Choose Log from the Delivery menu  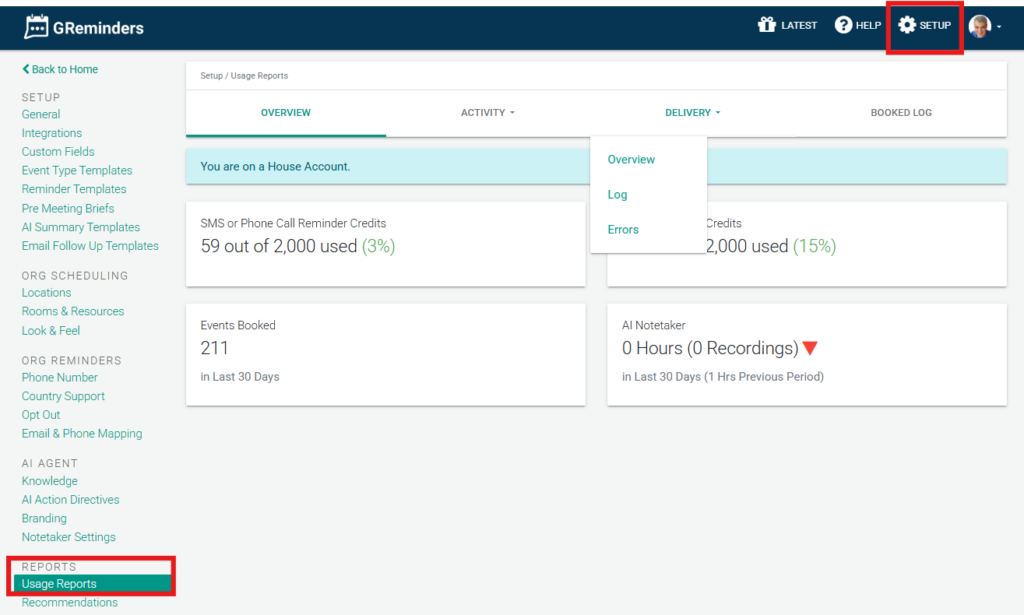tap(618, 195)
